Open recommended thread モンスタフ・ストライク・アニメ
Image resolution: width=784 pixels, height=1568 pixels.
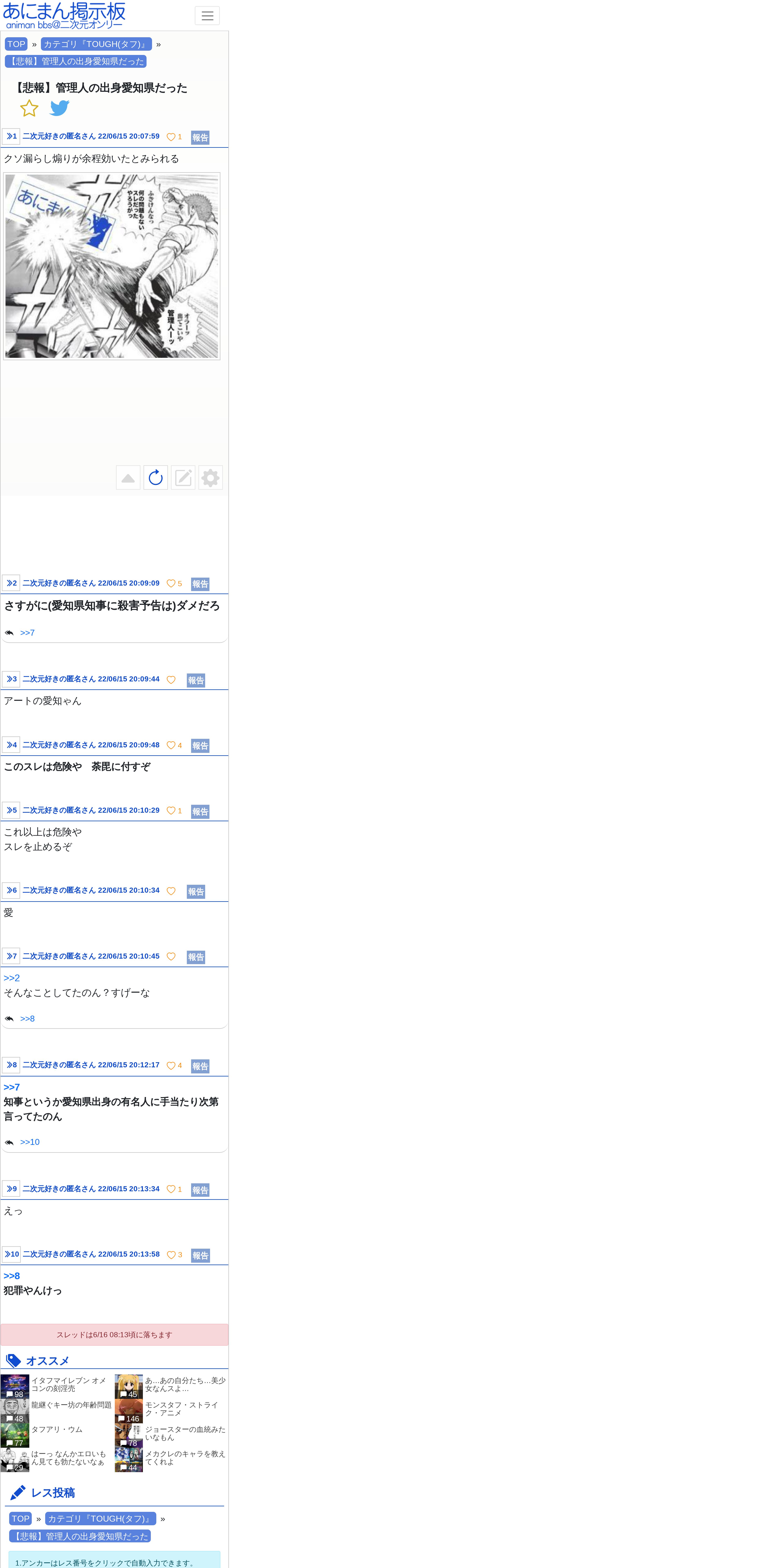[171, 1411]
